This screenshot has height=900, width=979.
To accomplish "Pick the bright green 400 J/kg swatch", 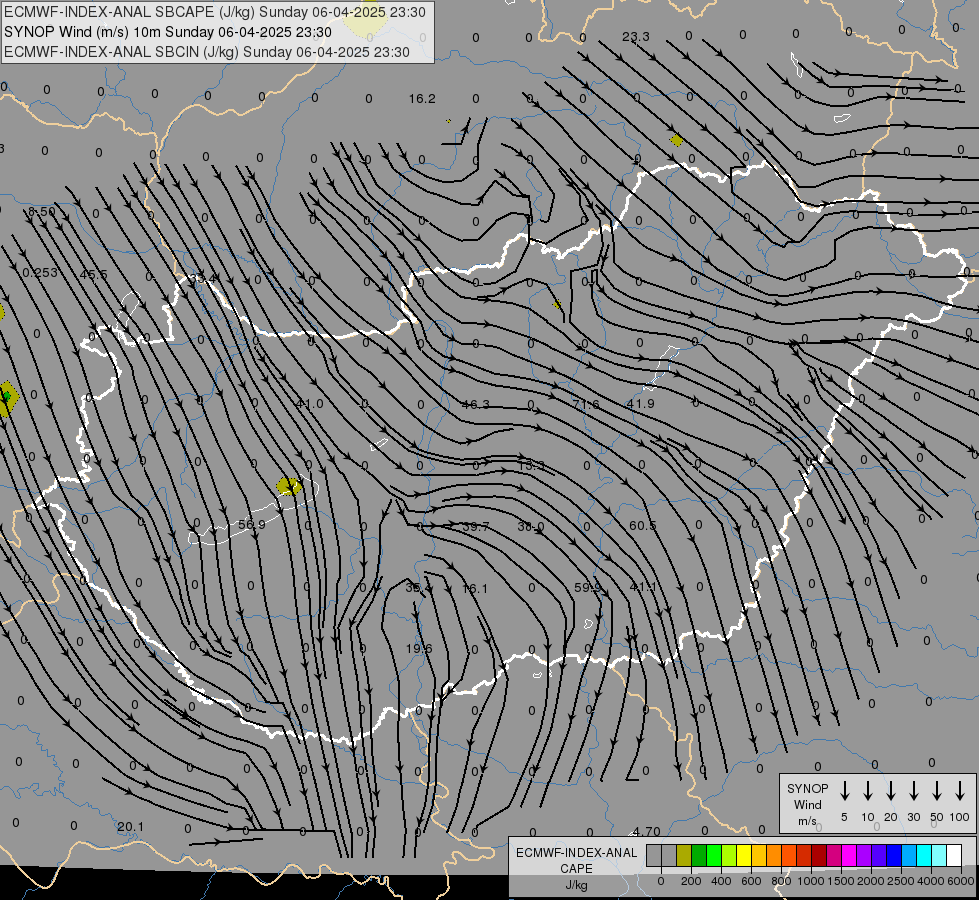I will tap(714, 855).
